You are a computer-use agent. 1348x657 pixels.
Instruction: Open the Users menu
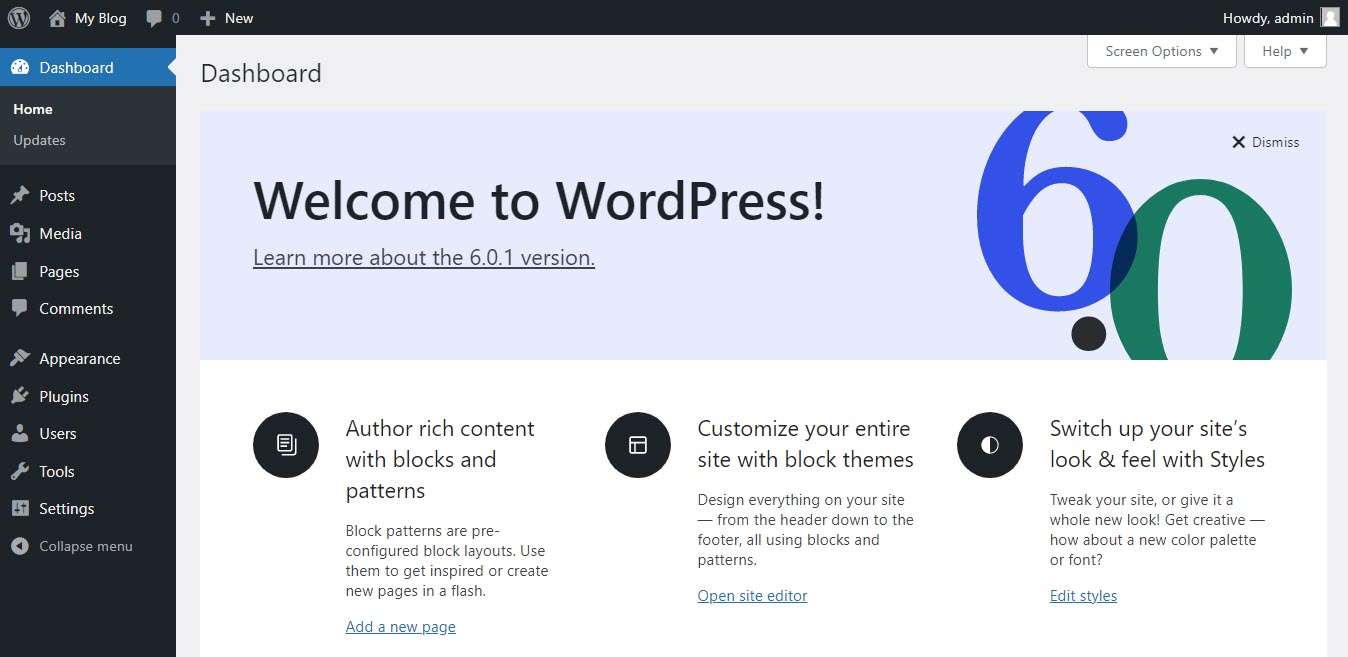click(88, 433)
